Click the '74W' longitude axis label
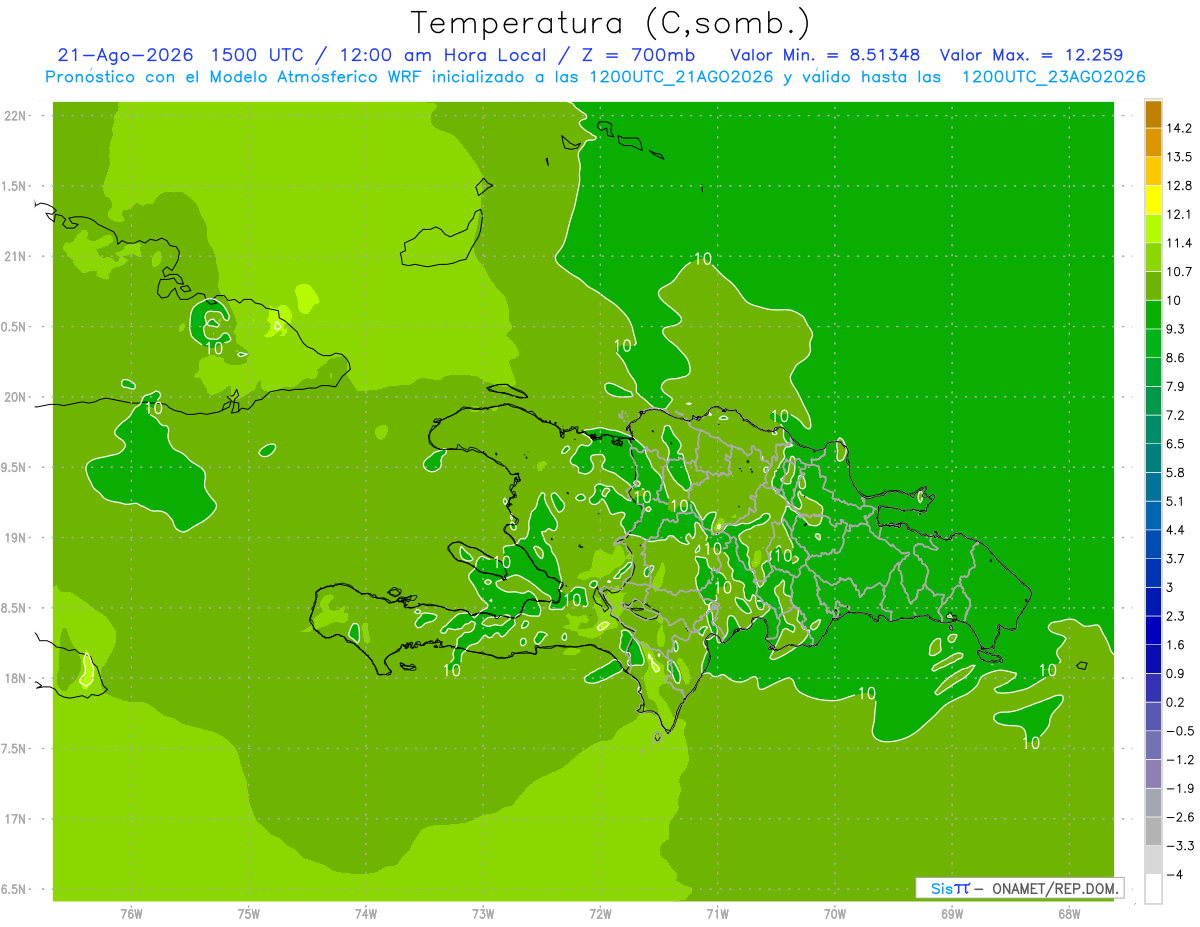The width and height of the screenshot is (1200, 927). tap(365, 914)
